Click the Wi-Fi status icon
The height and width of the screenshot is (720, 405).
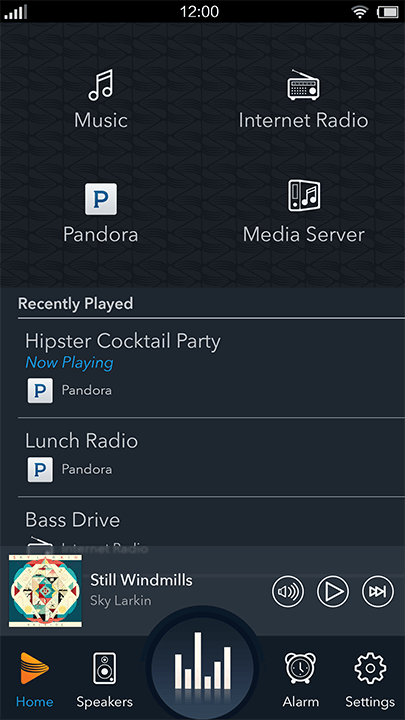pyautogui.click(x=360, y=12)
